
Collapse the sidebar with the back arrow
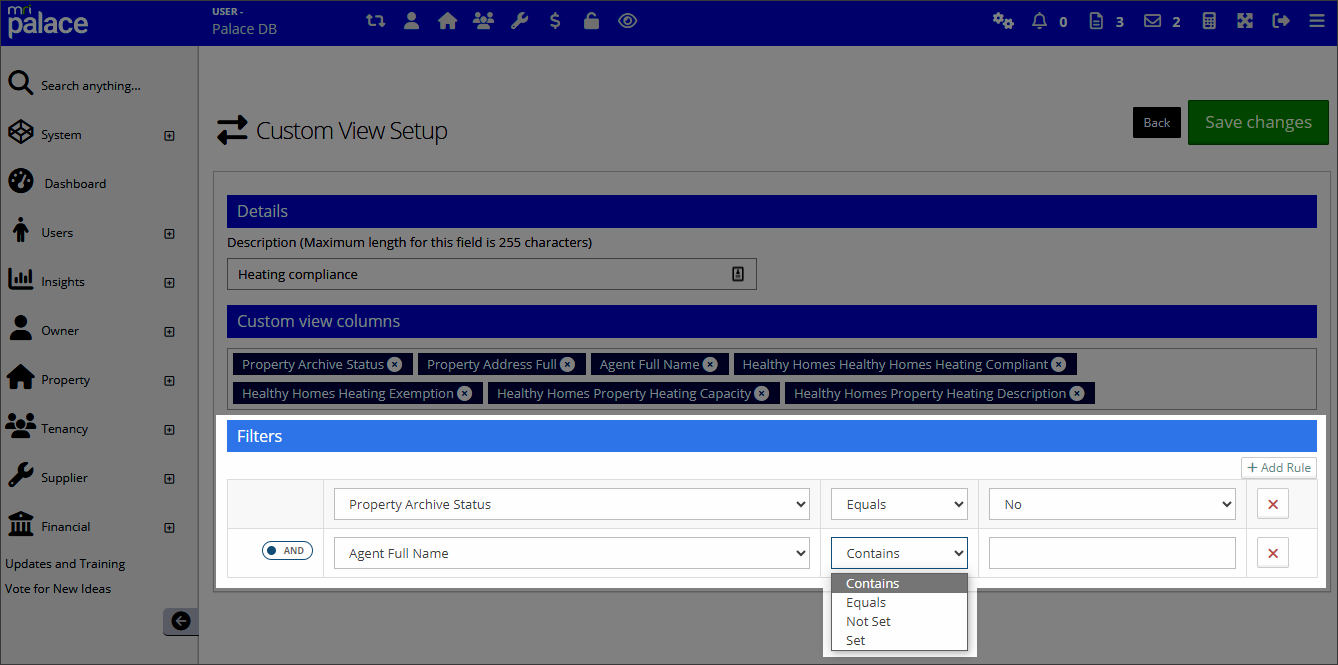click(181, 621)
